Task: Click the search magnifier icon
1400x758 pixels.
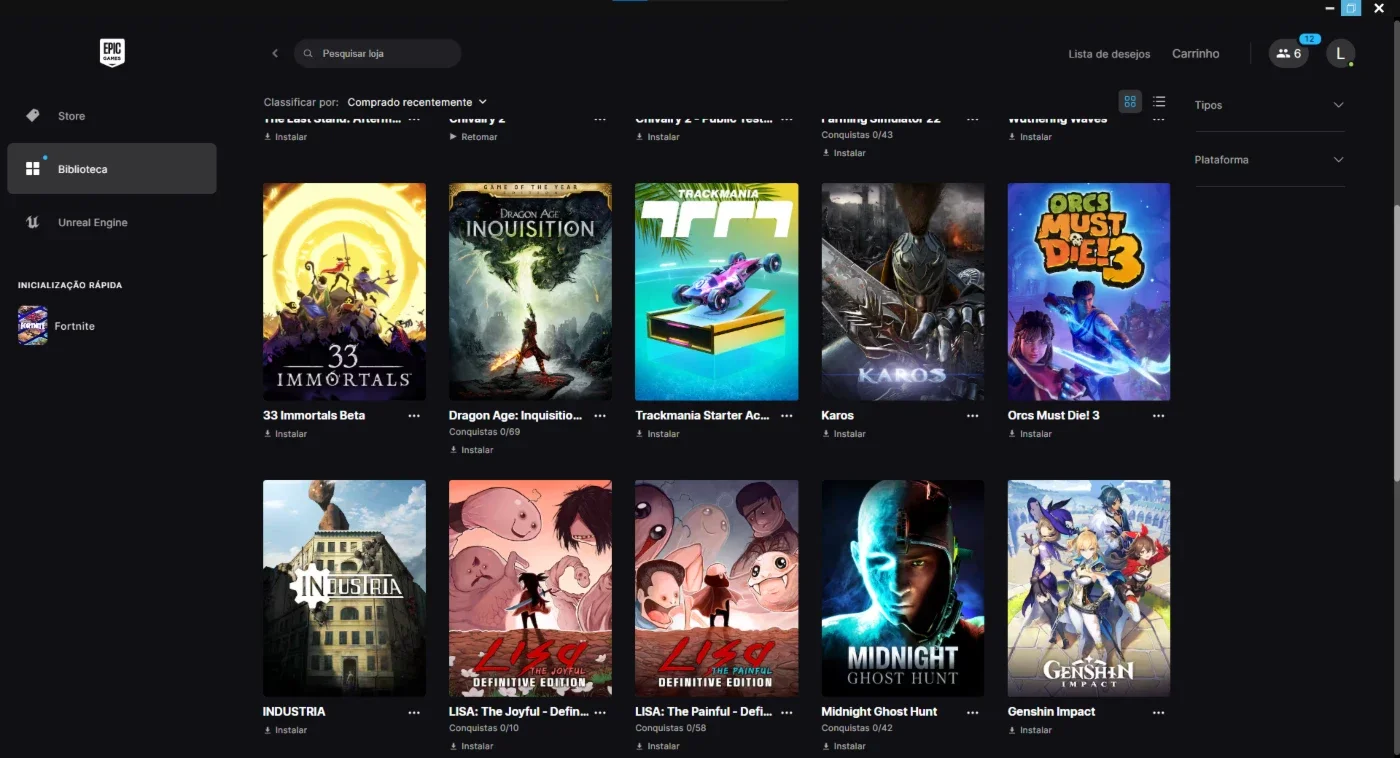Action: [x=308, y=53]
